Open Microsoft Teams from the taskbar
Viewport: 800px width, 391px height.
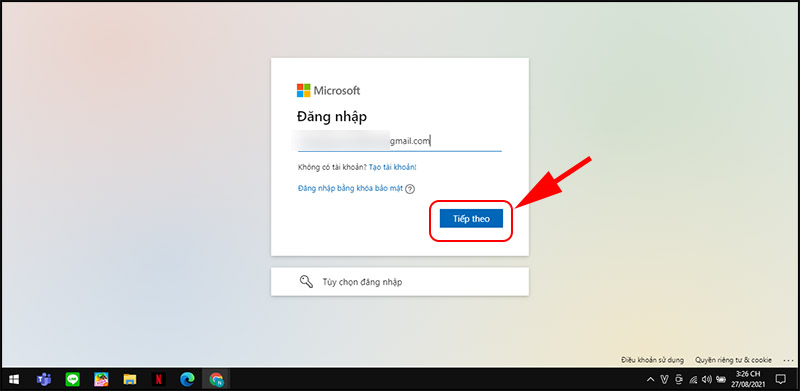click(x=43, y=379)
